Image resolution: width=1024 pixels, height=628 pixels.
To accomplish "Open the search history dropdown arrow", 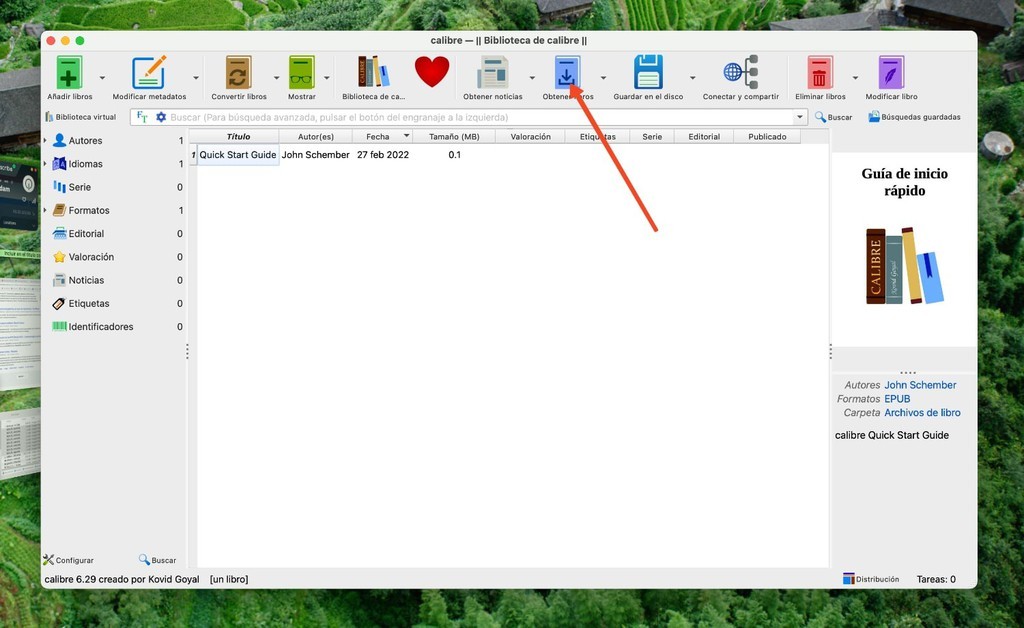I will point(799,118).
